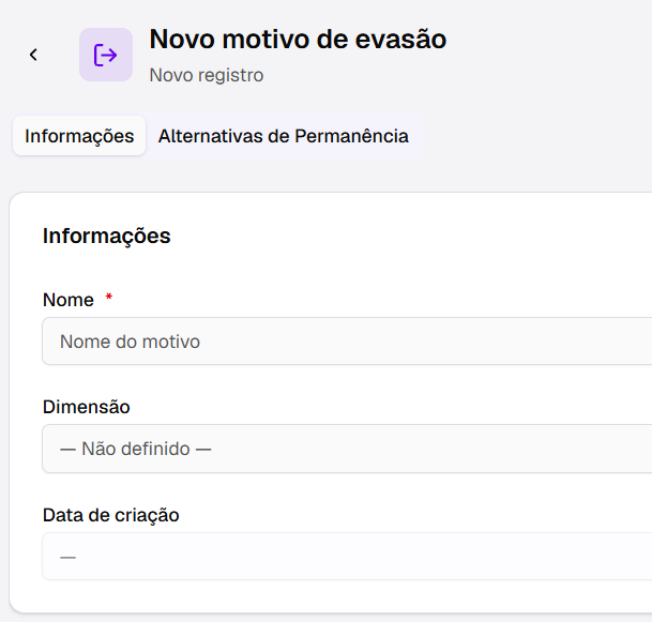This screenshot has width=652, height=622.
Task: Click the Data de criação field
Action: coord(347,556)
